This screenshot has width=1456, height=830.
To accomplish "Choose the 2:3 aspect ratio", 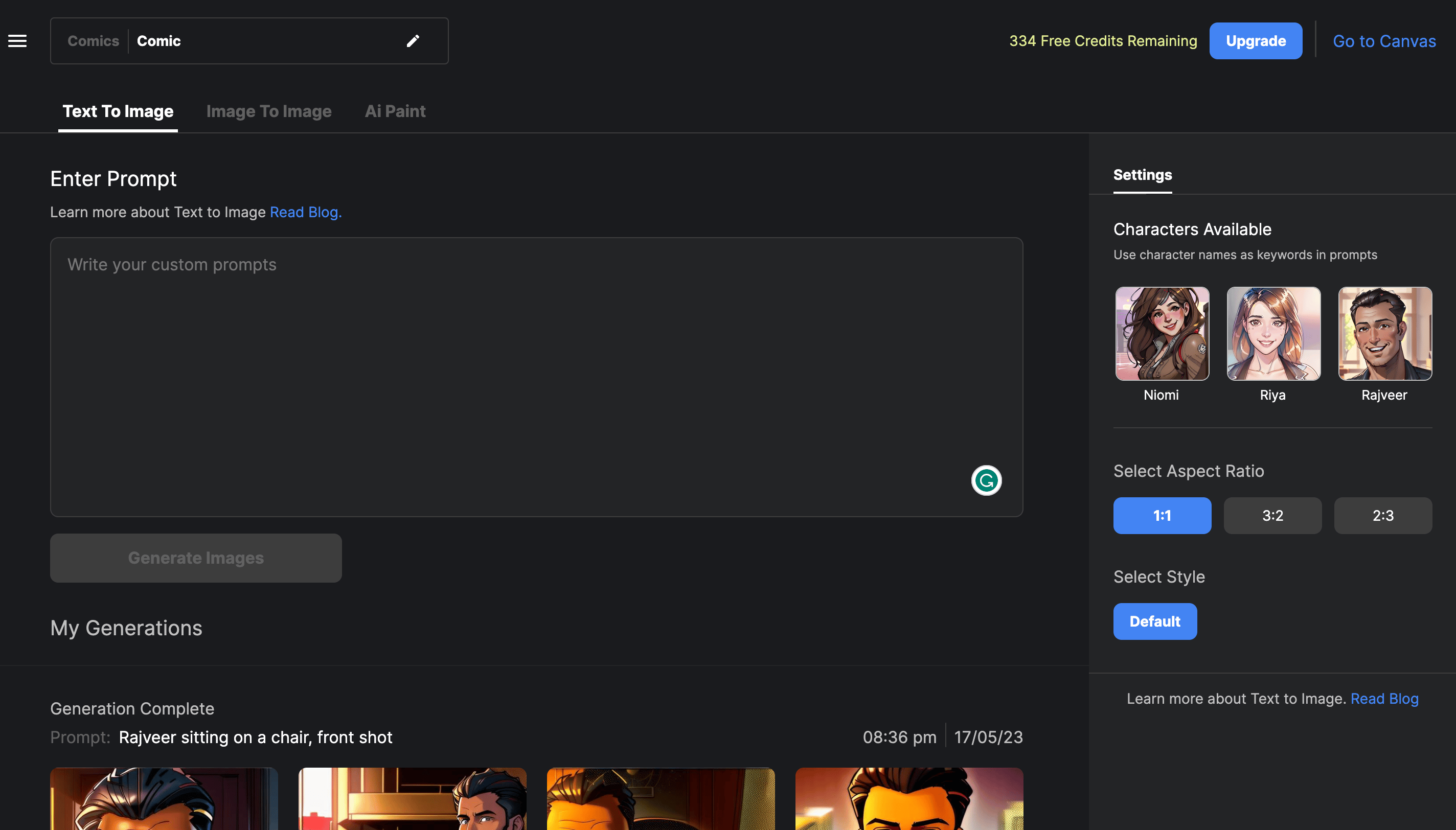I will [1383, 515].
